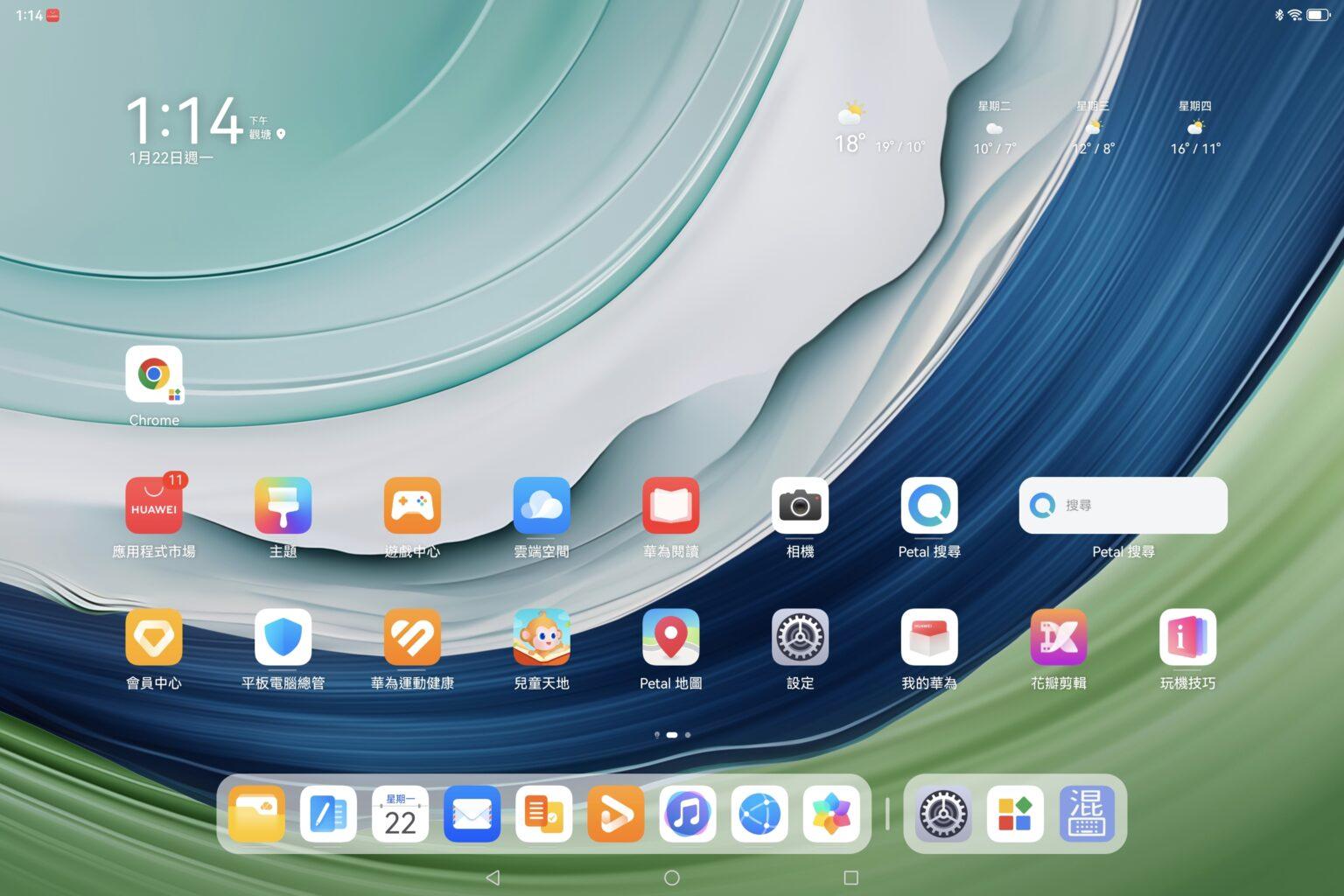
Task: Open 設定 settings app
Action: [x=800, y=638]
